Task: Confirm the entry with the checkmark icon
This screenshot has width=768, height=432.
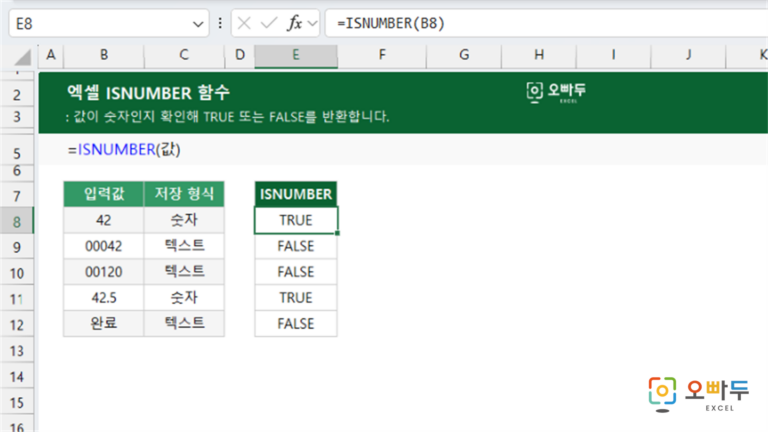Action: [x=268, y=23]
